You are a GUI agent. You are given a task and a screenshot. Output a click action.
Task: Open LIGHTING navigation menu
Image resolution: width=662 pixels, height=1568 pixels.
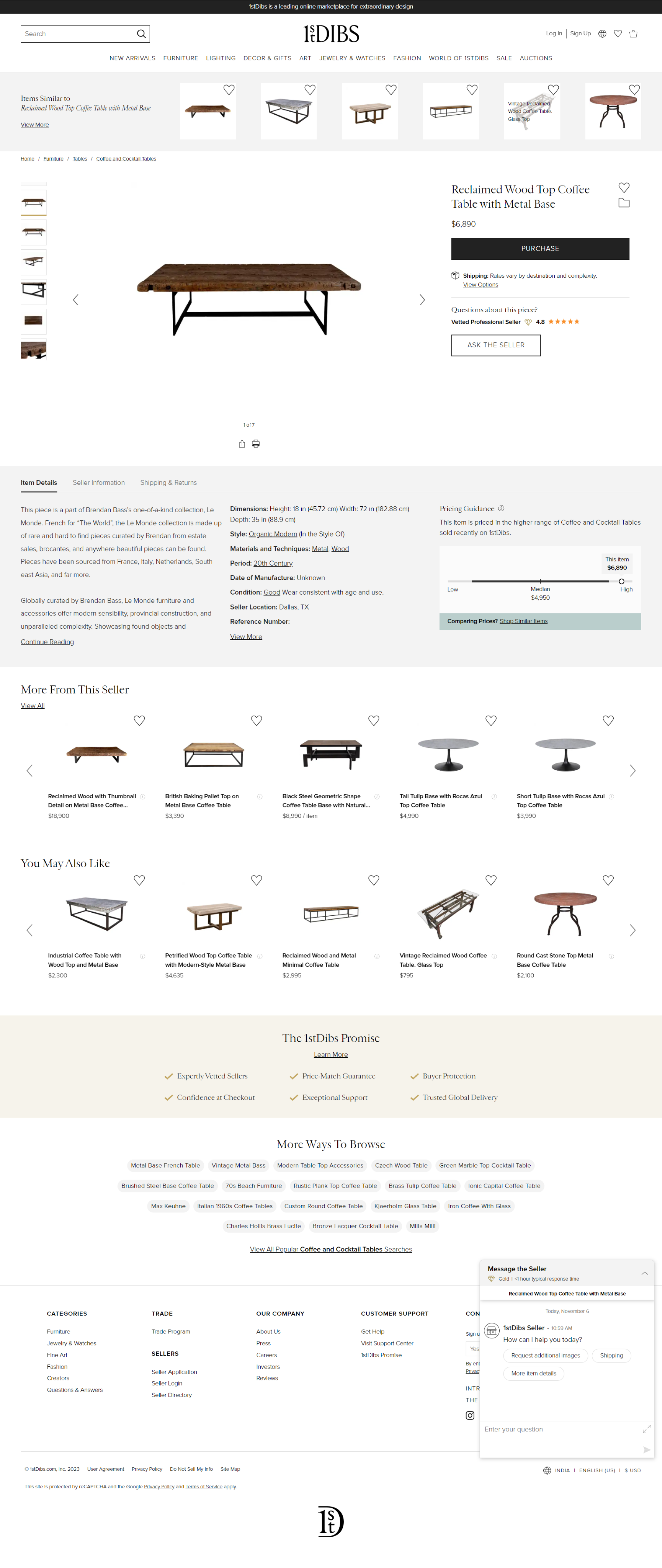220,58
